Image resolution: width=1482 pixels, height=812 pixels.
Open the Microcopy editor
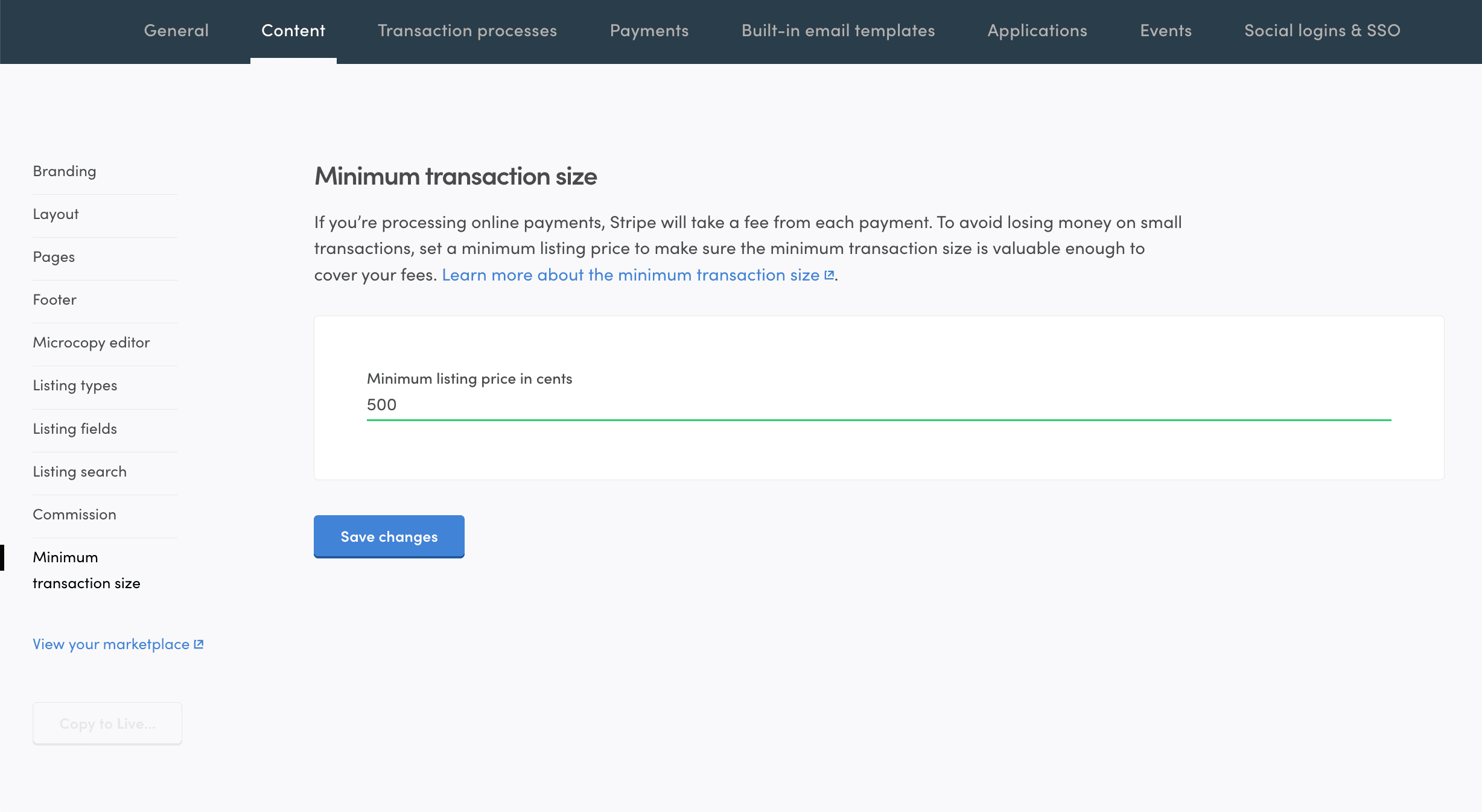91,343
